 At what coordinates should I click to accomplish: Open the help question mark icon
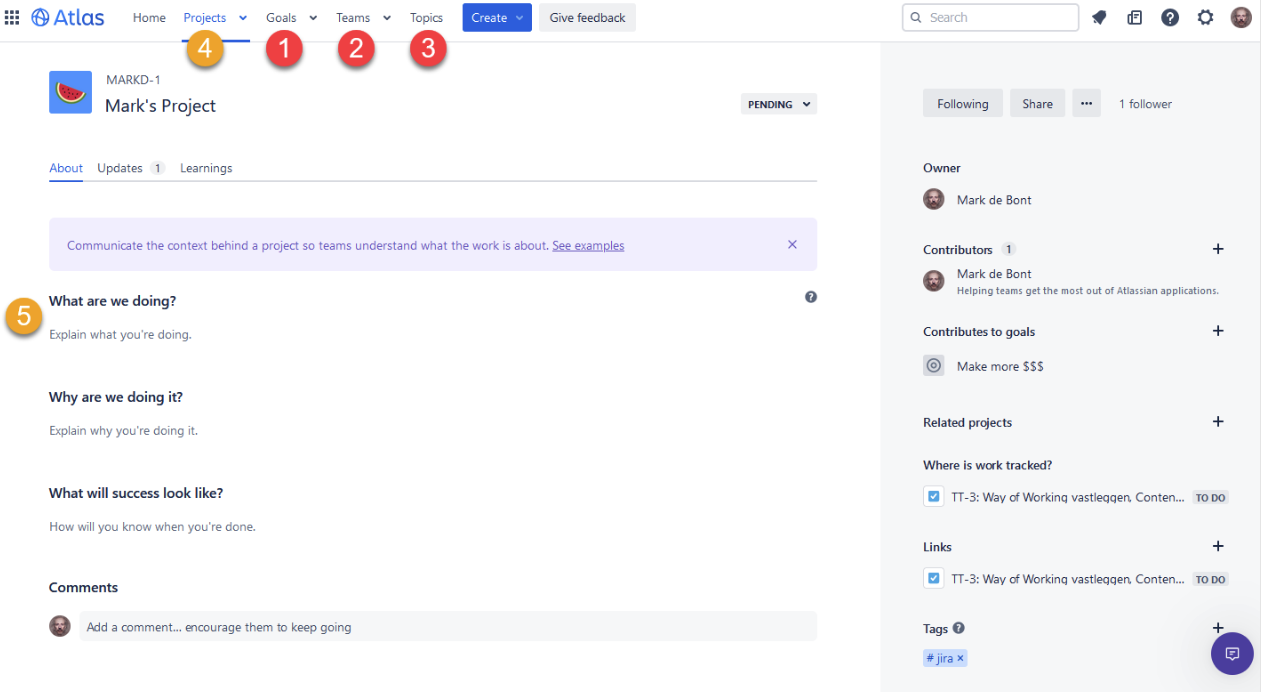[x=1170, y=17]
